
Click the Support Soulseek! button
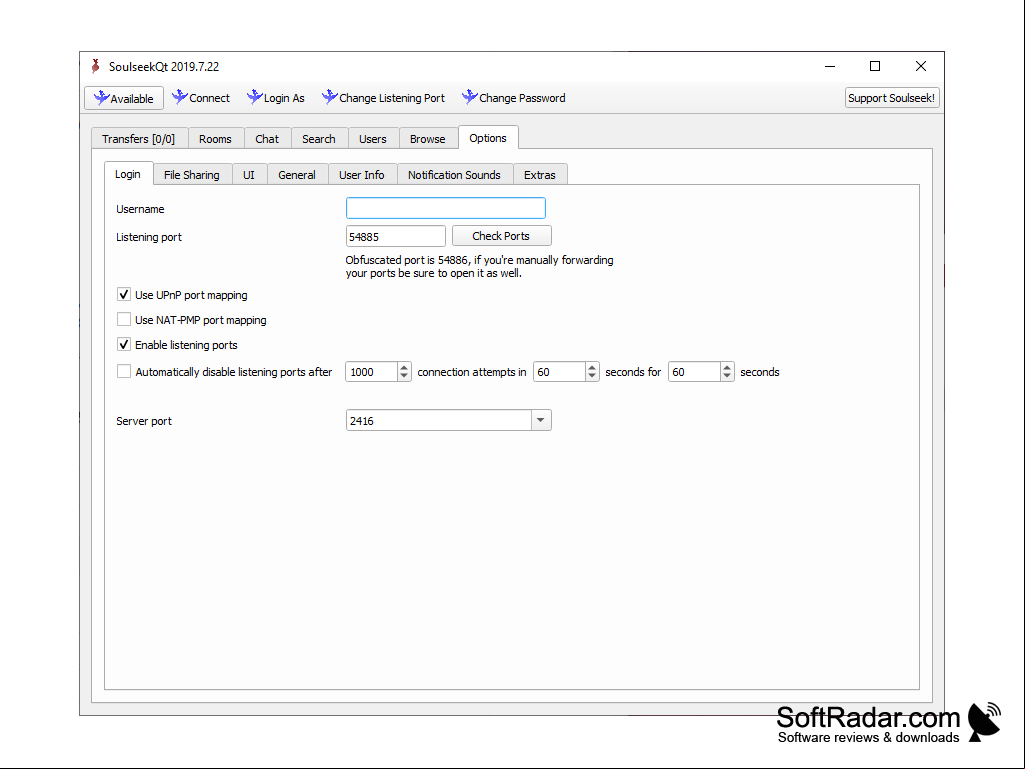[892, 98]
